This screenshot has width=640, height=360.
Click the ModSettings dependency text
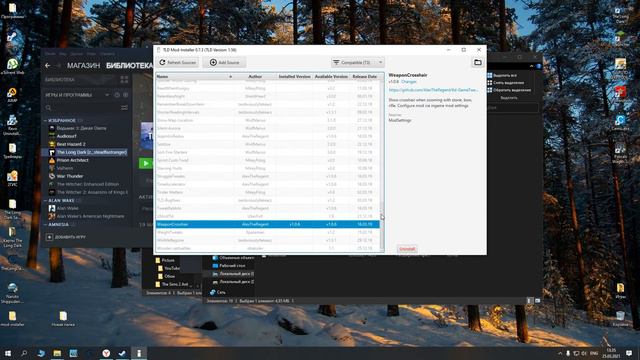[400, 120]
